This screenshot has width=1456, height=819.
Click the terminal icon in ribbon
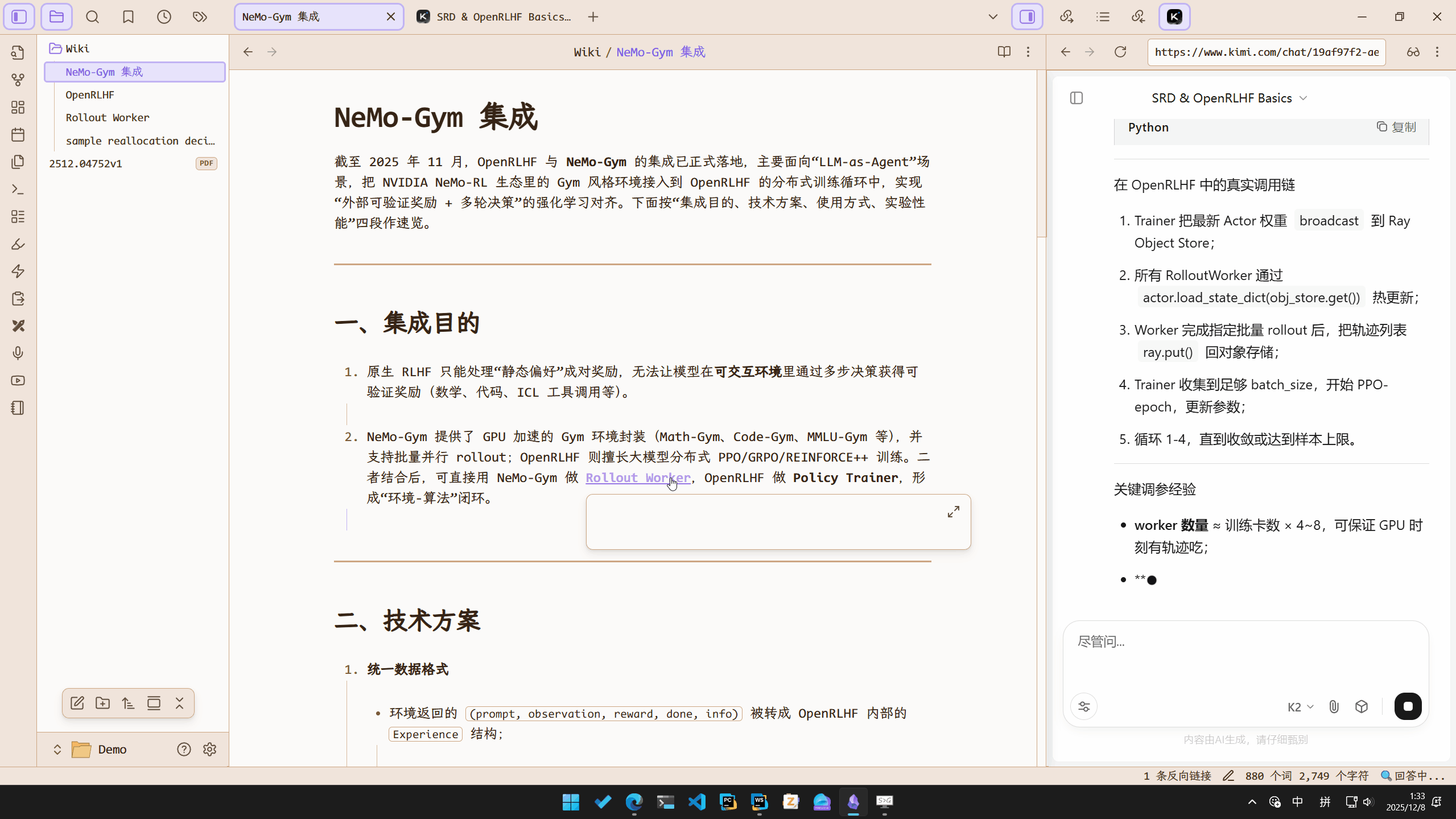pos(18,189)
